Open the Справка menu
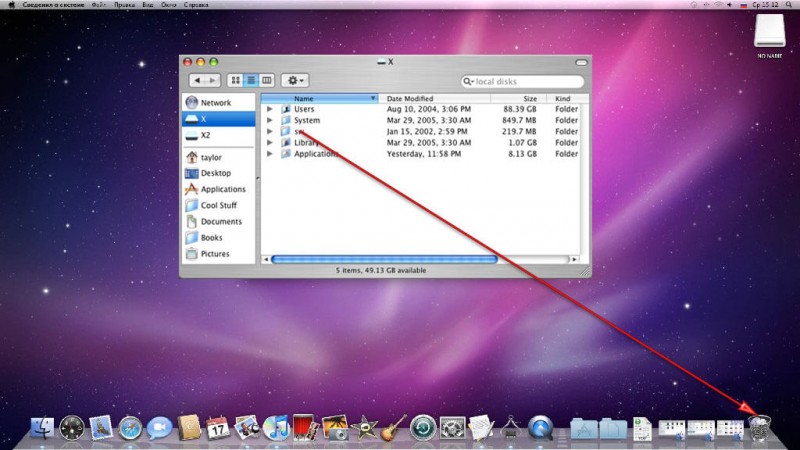Screen dimensions: 800x450 [196, 5]
